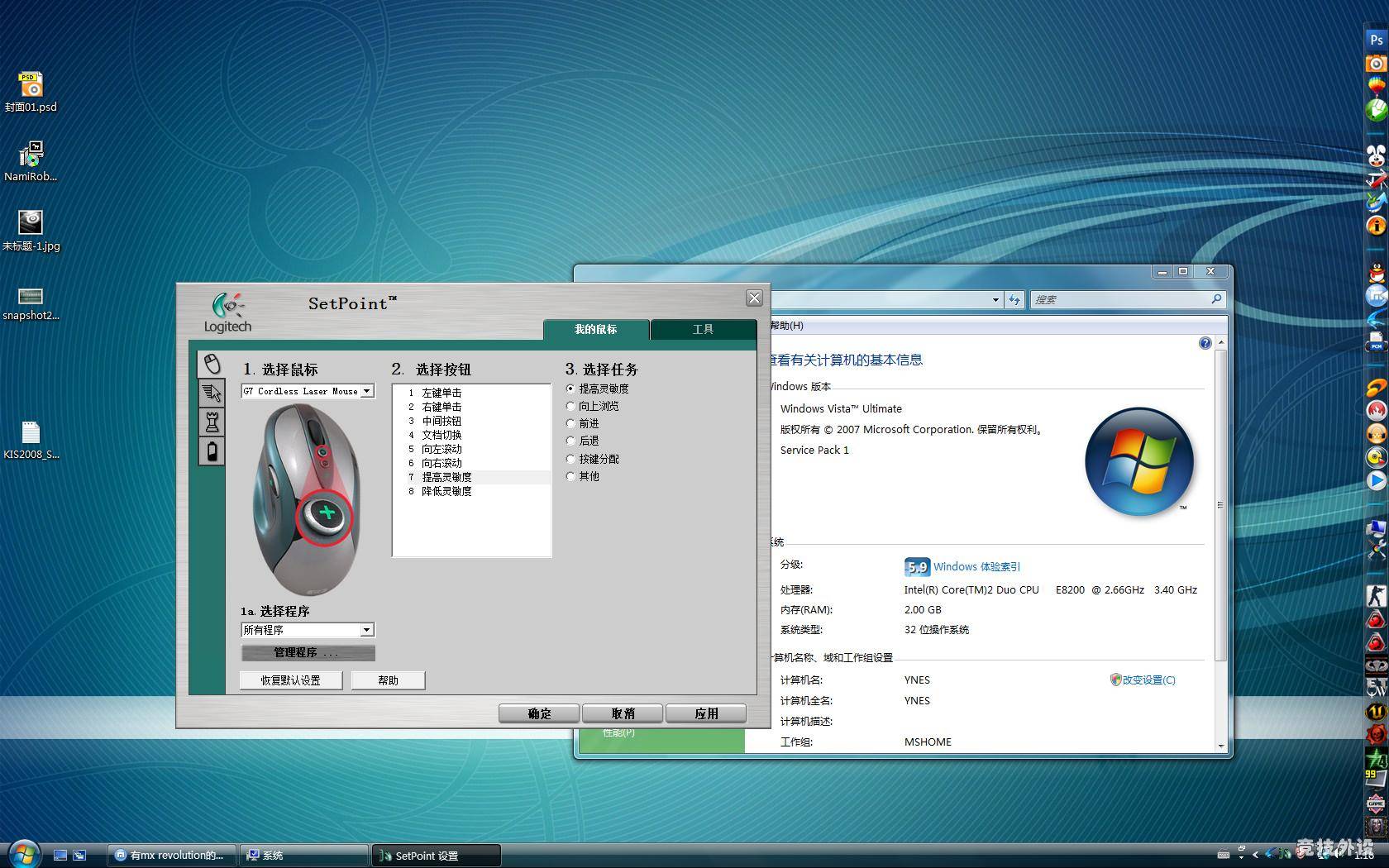
Task: Click the 恢复默认设置 button
Action: 291,680
